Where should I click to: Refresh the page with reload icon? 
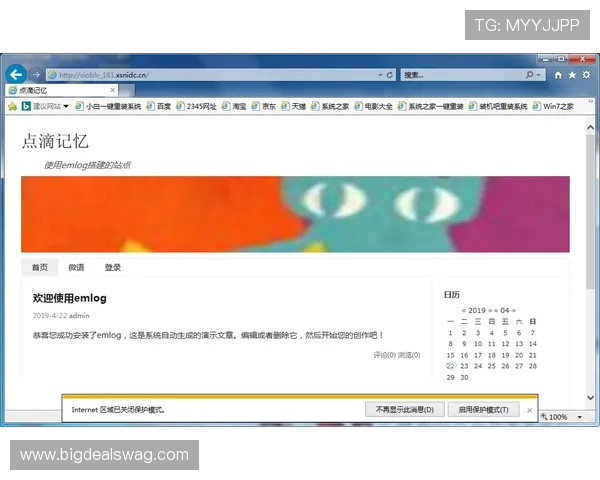click(390, 75)
